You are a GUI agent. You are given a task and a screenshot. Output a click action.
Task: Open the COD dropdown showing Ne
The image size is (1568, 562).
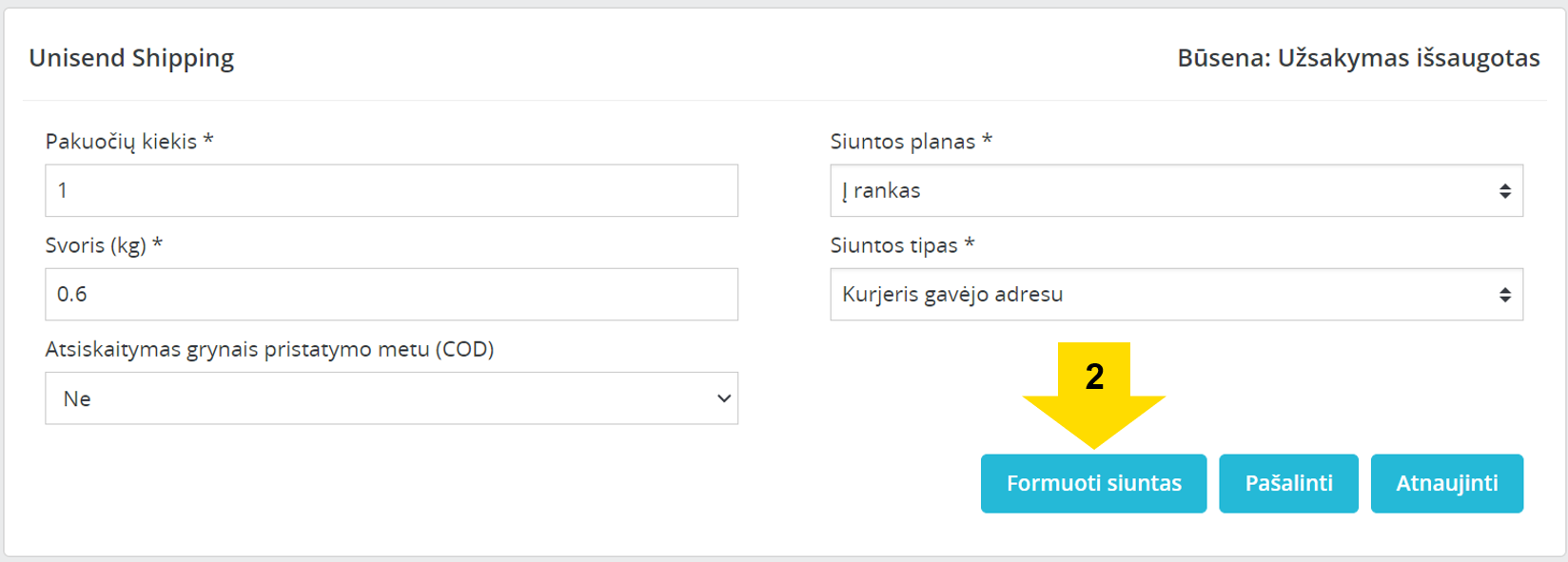tap(391, 398)
